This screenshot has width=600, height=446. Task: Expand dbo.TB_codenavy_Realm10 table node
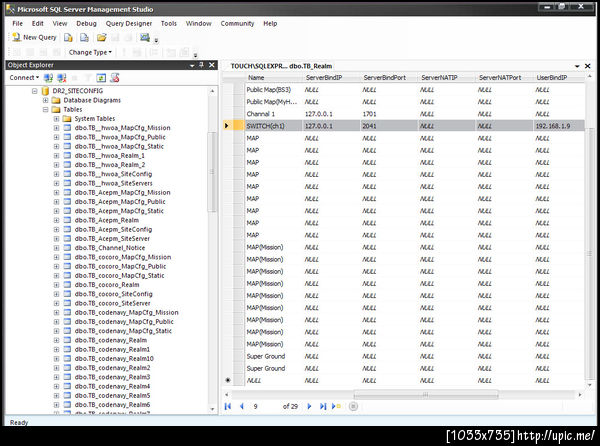56,359
